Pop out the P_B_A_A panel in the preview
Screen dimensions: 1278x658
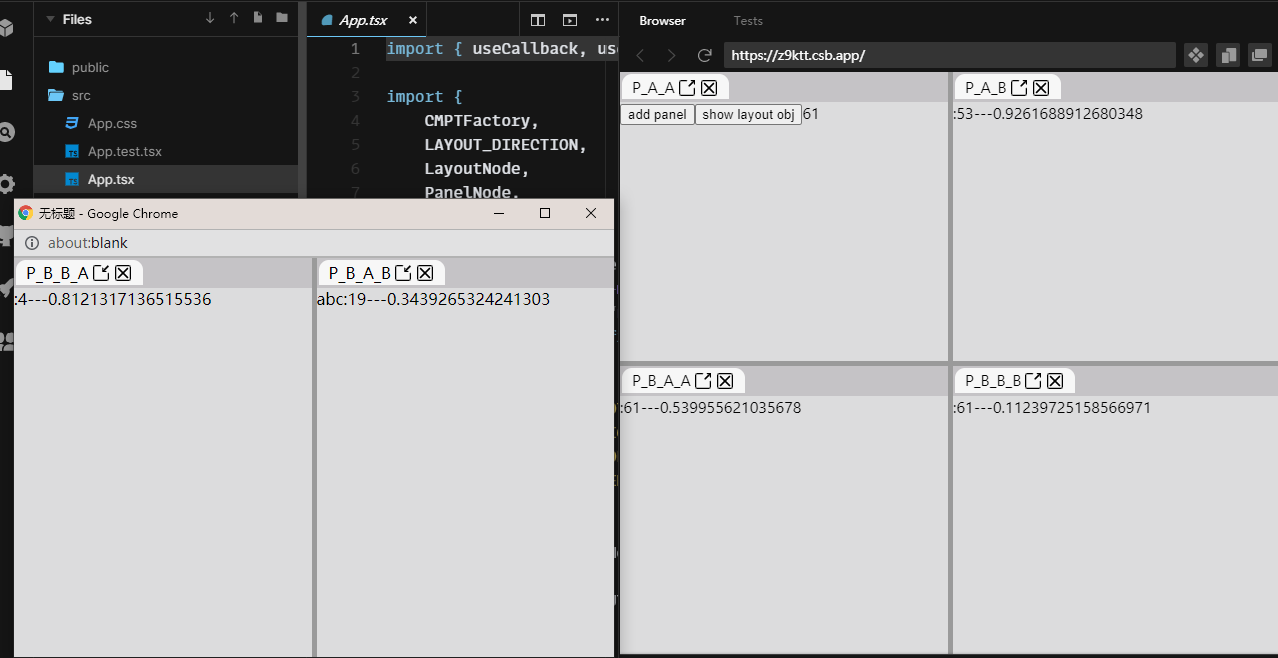coord(704,381)
